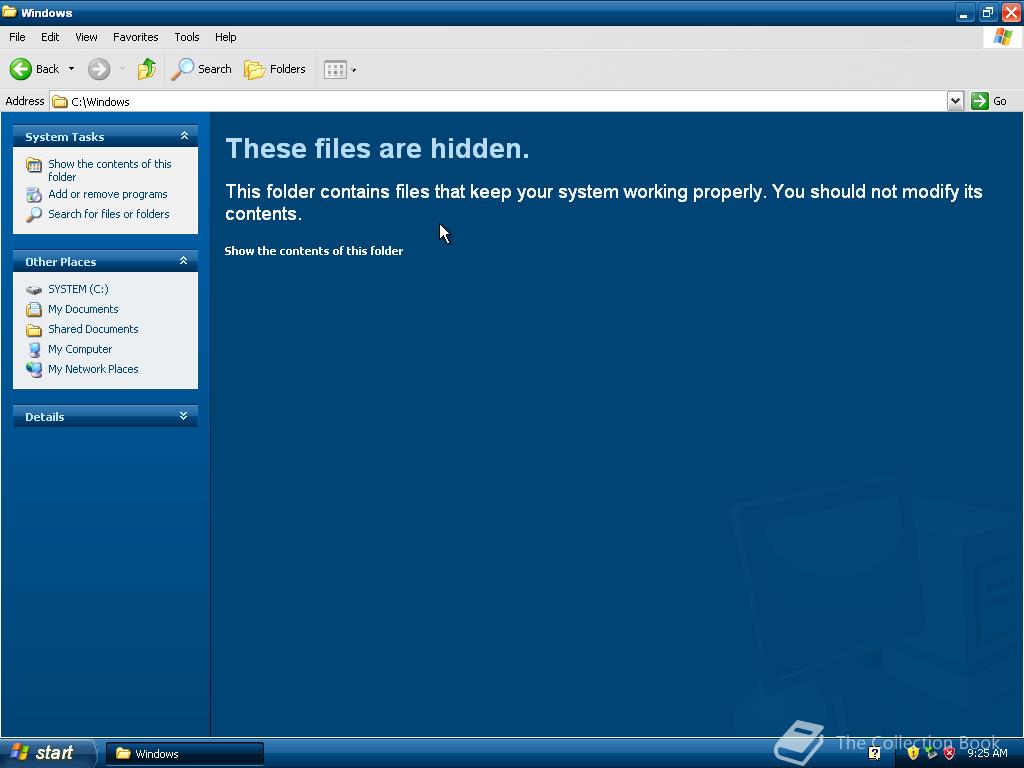This screenshot has width=1024, height=768.
Task: Open the Edit menu
Action: pyautogui.click(x=50, y=37)
